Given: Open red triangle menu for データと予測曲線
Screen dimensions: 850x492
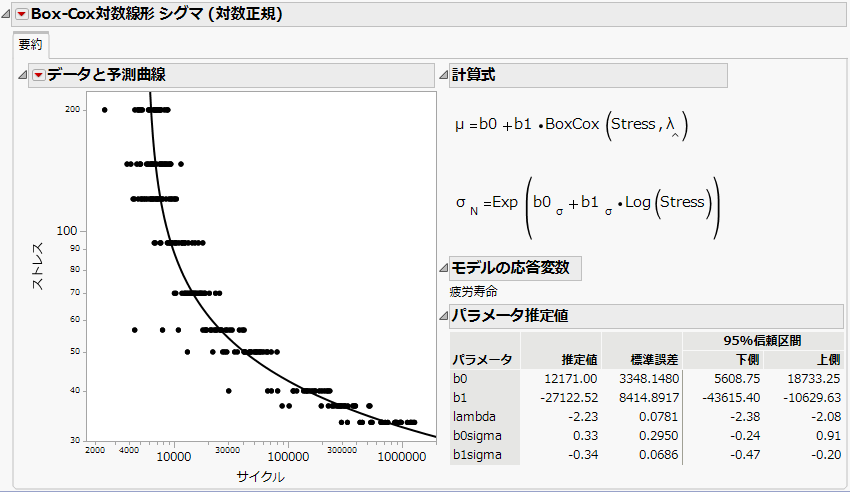Looking at the screenshot, I should click(x=38, y=75).
